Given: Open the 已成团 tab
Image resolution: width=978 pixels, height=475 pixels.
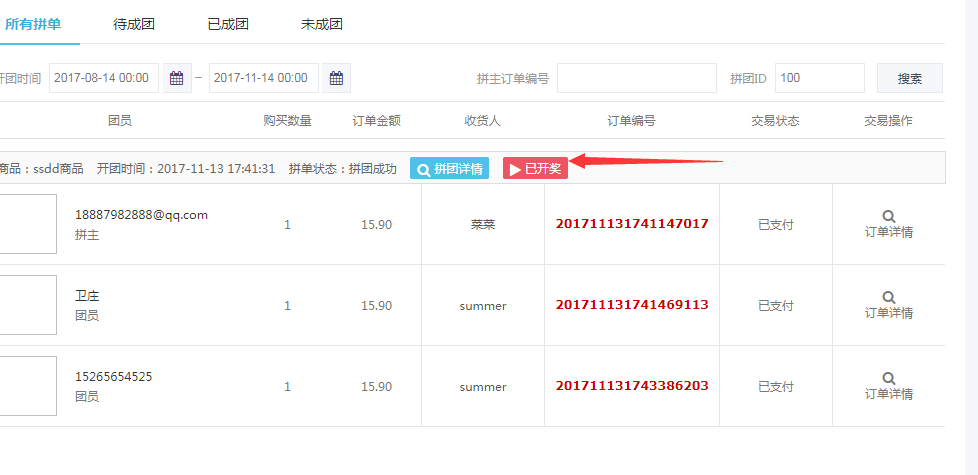Looking at the screenshot, I should [x=228, y=24].
